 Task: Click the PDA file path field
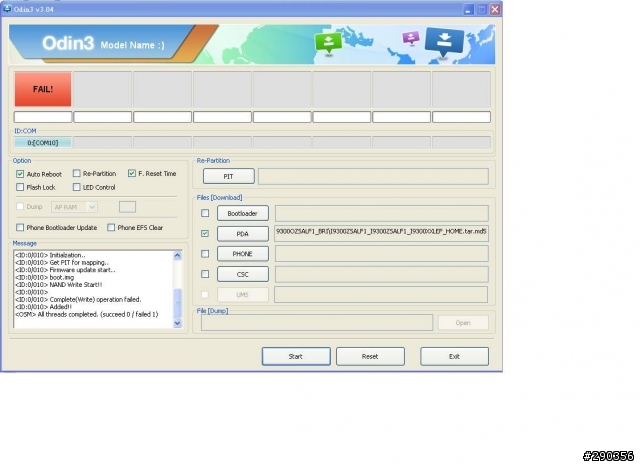(381, 233)
